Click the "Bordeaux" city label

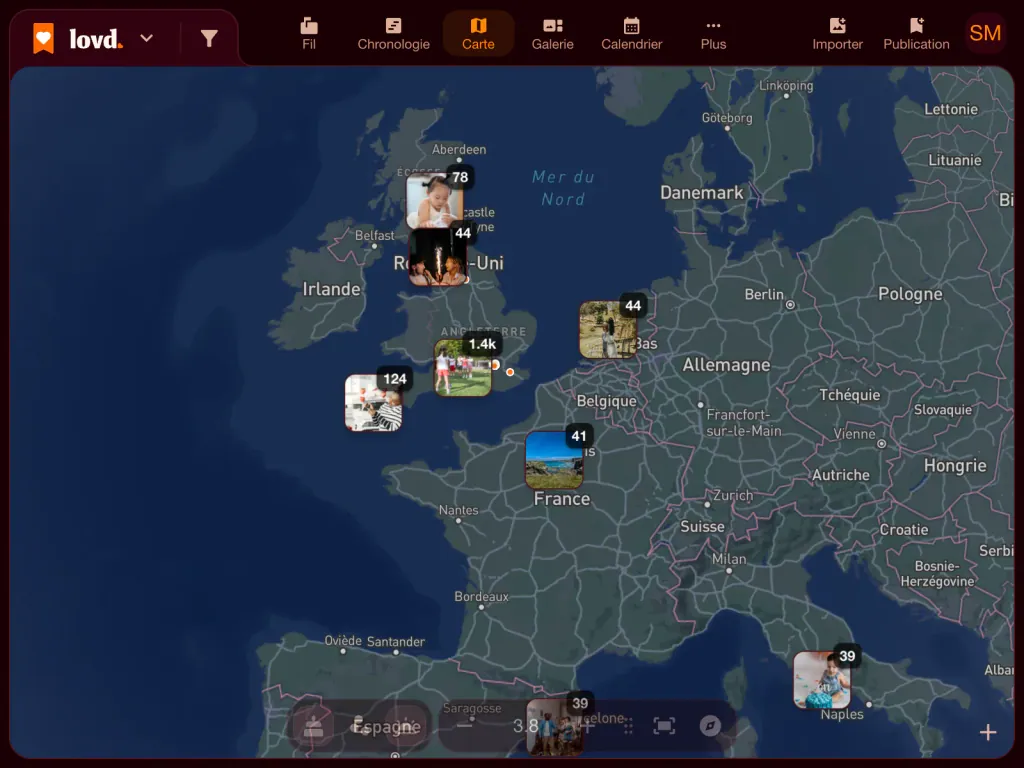pos(481,596)
